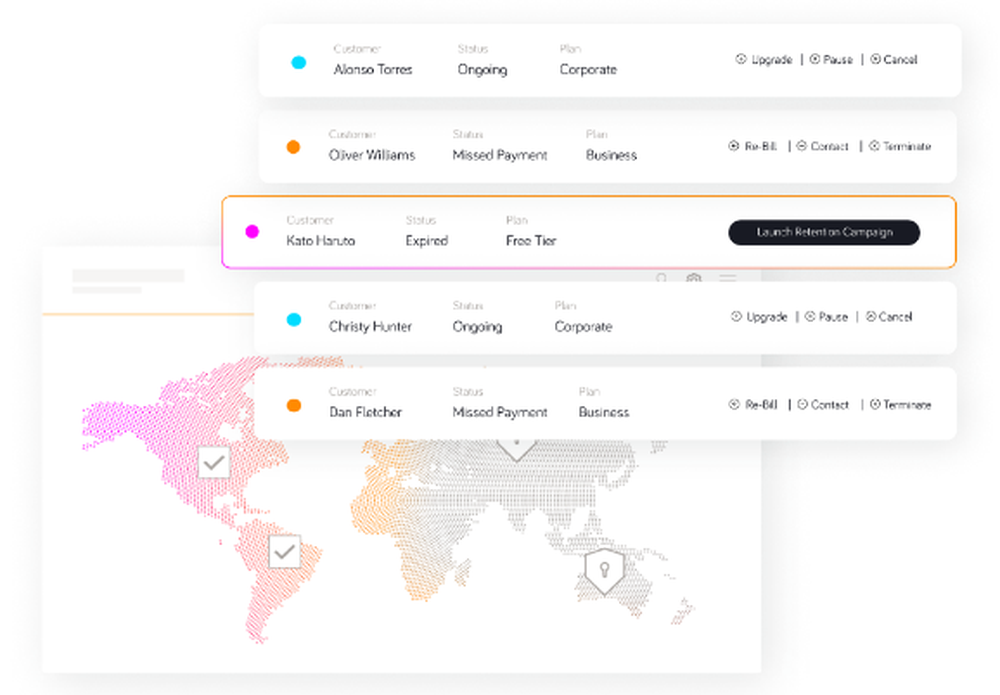This screenshot has width=1000, height=695.
Task: Click cyan status dot beside Alonso Torres
Action: point(297,62)
